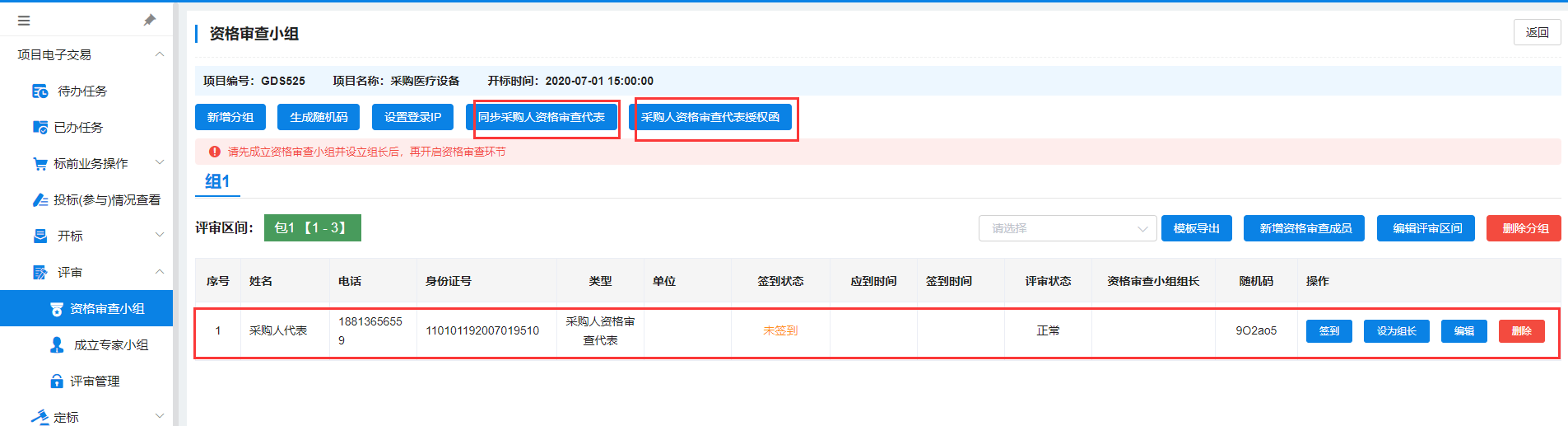The height and width of the screenshot is (426, 1568).
Task: Select 资格审查小组 in sidebar
Action: [x=106, y=309]
